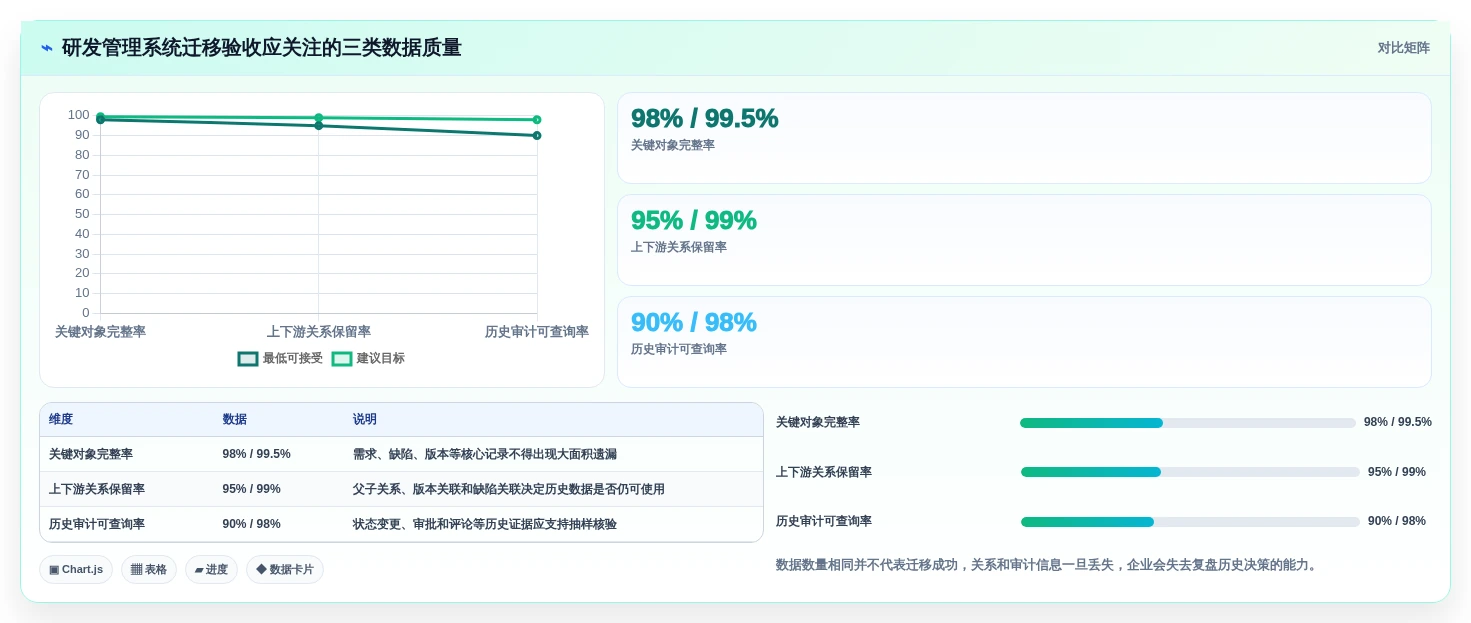Click the 最低可接受 data point at 上下游关系保留率
Viewport: 1471px width, 623px height.
319,125
